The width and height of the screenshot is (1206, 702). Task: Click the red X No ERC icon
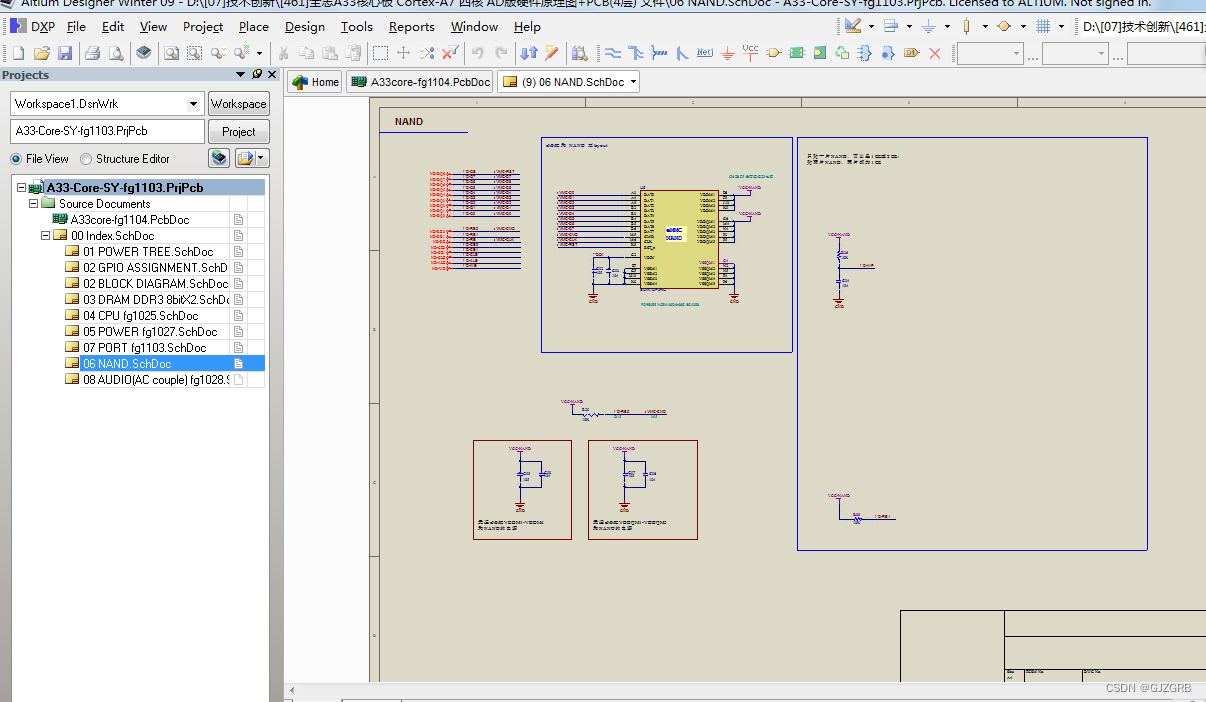point(935,53)
